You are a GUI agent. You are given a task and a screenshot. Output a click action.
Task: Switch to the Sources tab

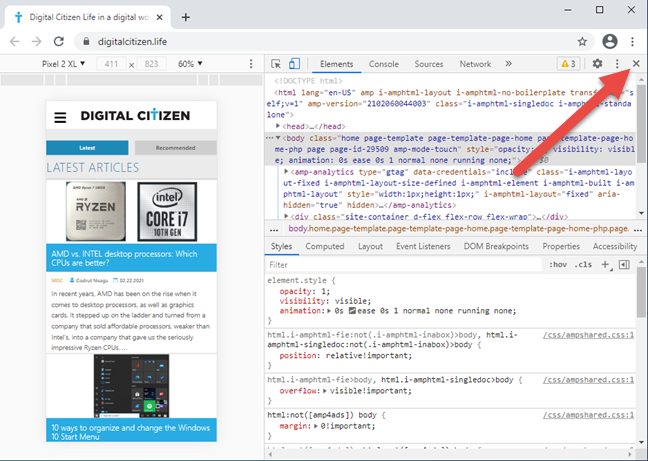click(429, 64)
